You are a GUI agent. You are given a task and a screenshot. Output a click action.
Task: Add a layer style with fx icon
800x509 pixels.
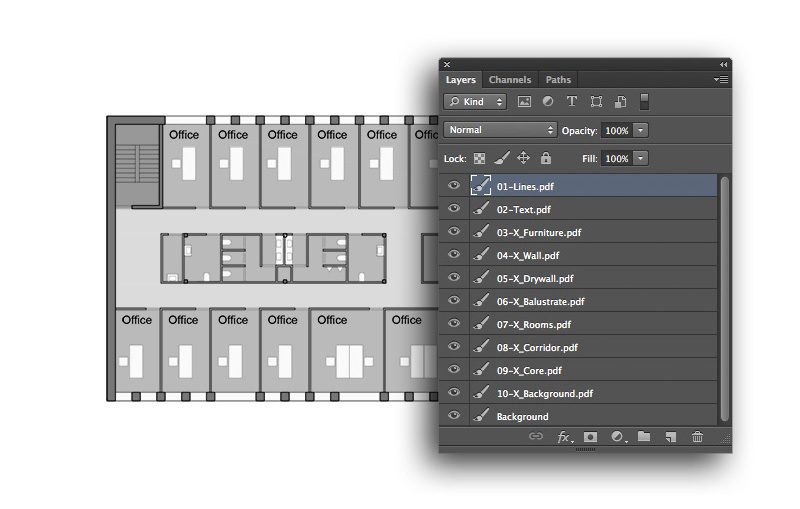[564, 437]
